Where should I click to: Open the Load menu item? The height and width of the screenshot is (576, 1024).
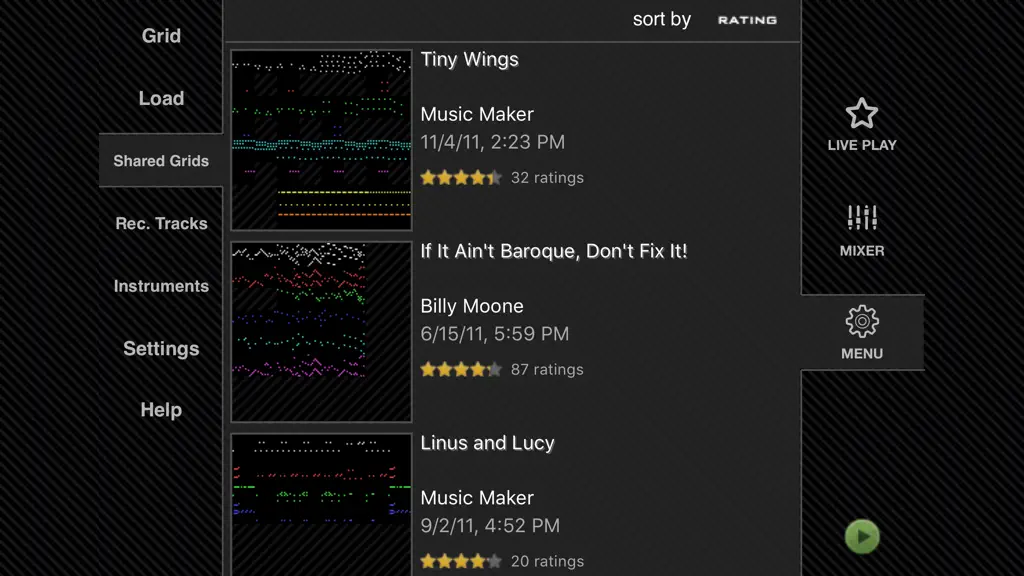(x=161, y=99)
